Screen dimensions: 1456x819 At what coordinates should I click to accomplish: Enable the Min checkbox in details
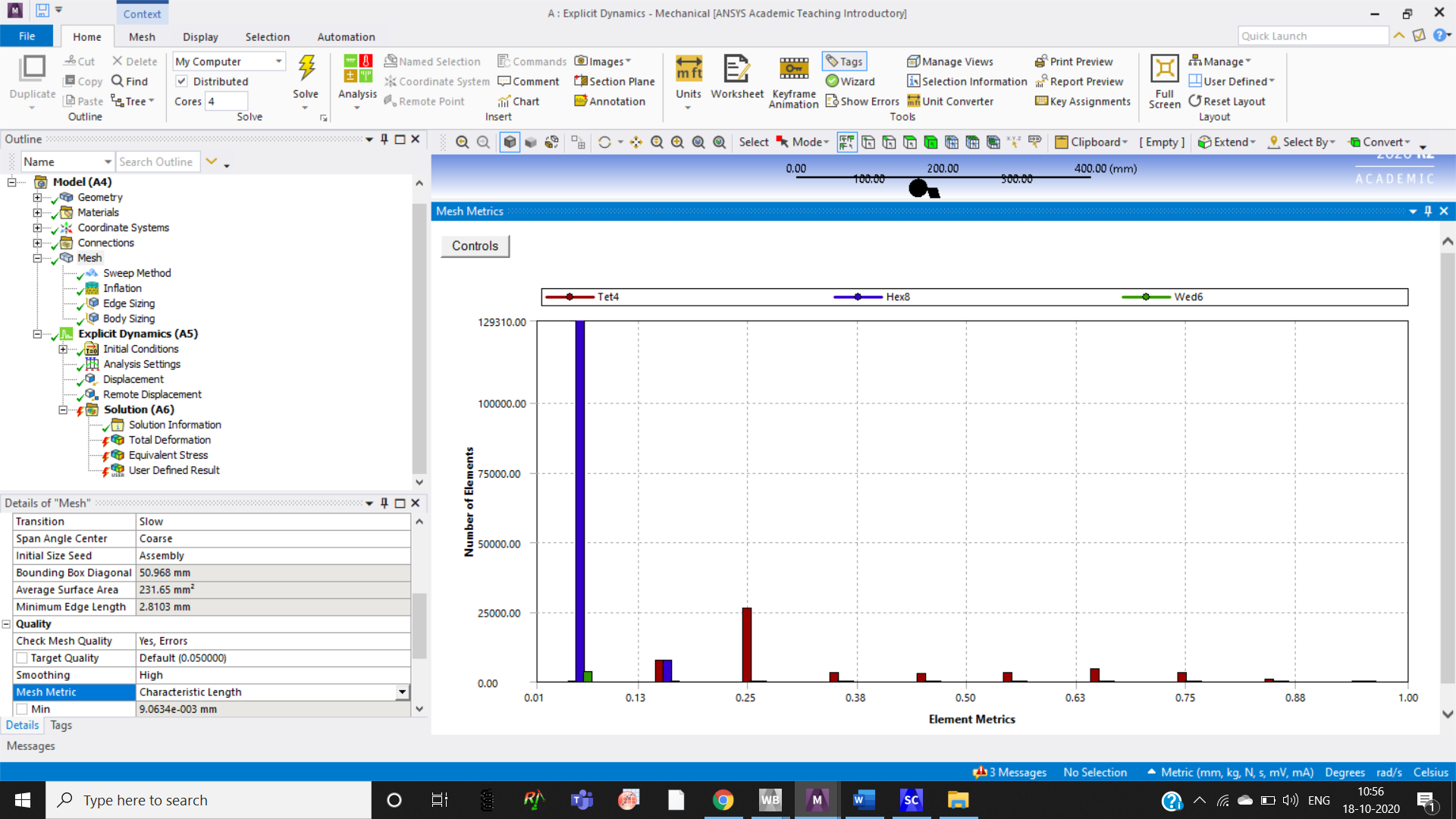pyautogui.click(x=22, y=709)
